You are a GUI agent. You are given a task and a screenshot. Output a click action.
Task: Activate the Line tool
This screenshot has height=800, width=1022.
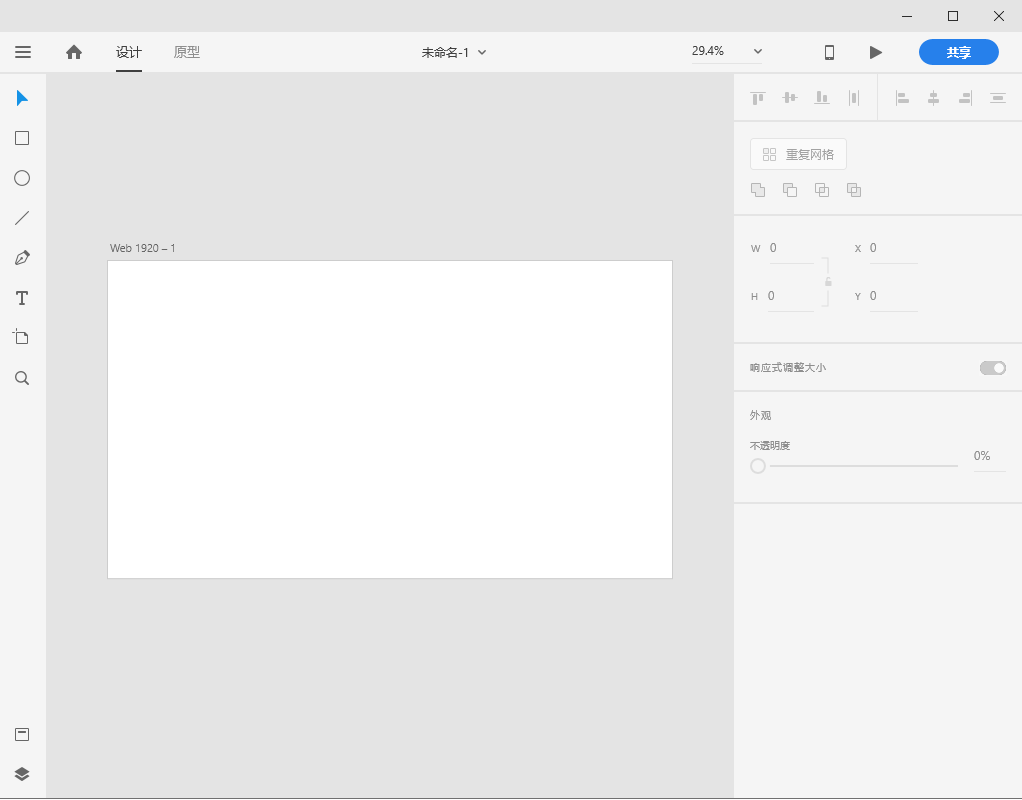(22, 218)
